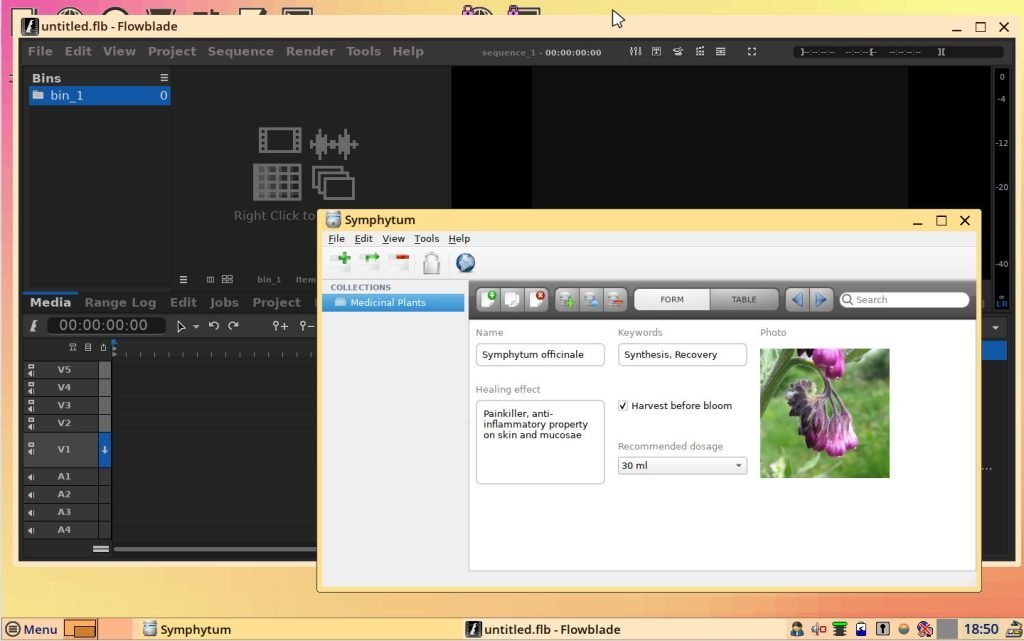
Task: Click the fullscreen icon in Flowblade
Action: (x=752, y=52)
